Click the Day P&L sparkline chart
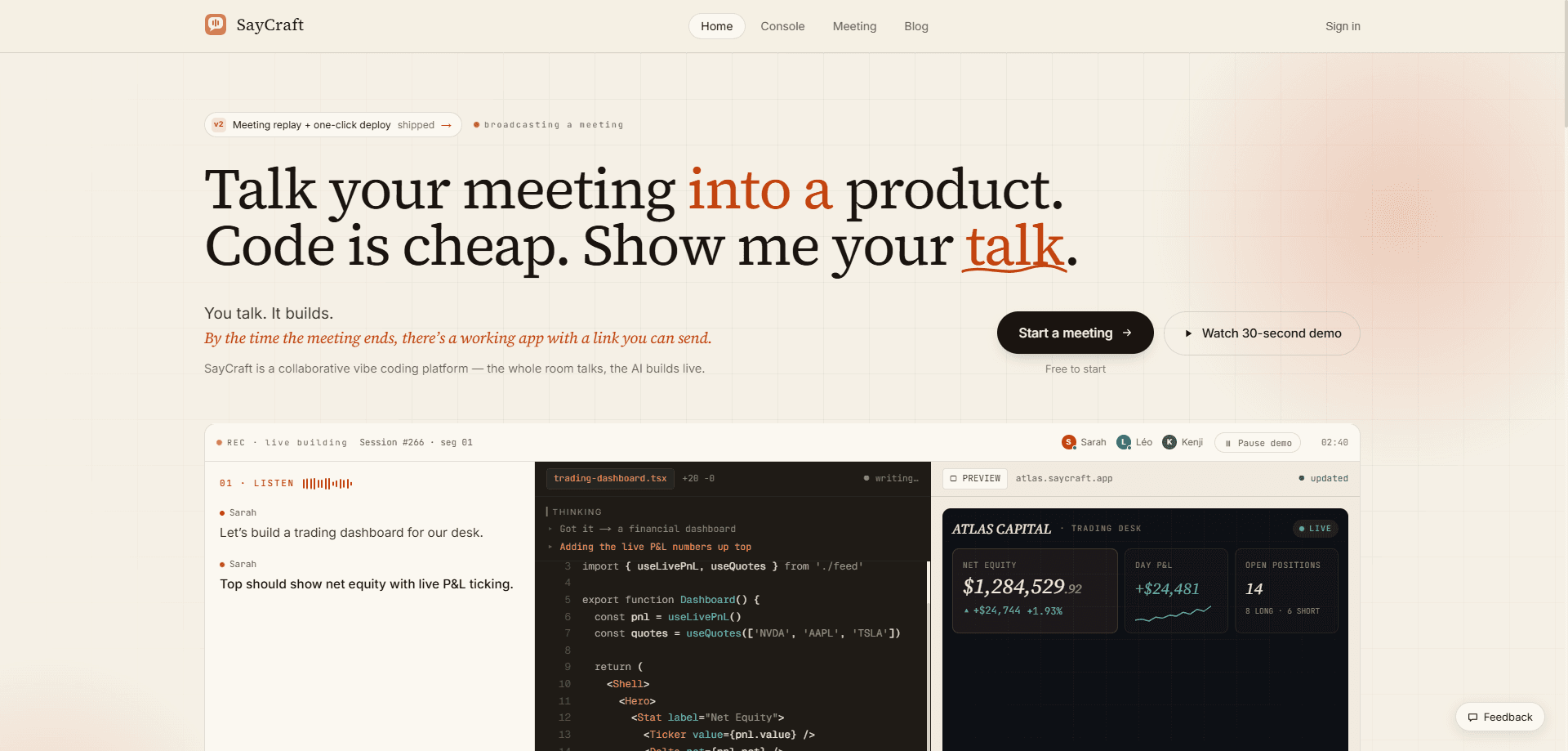 tap(1173, 614)
